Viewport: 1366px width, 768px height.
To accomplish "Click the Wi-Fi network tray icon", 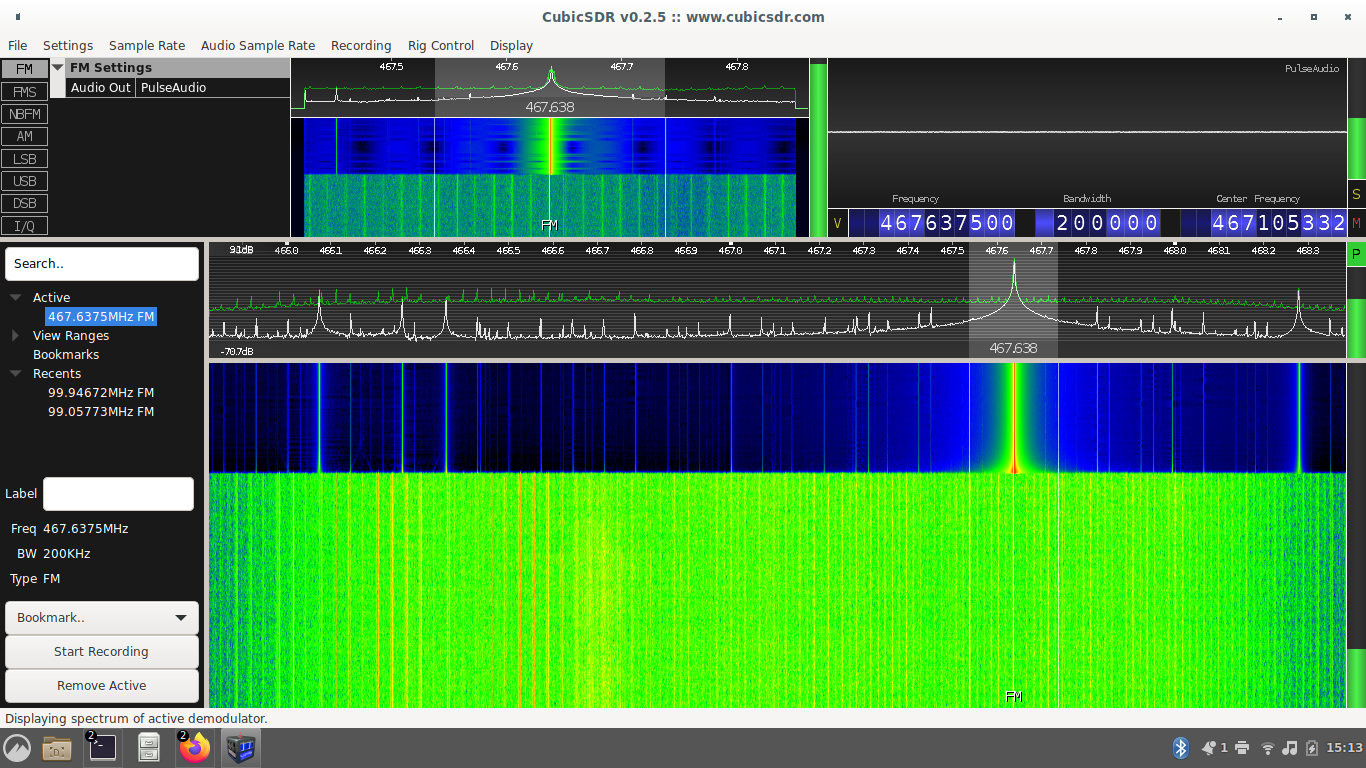I will pos(1268,747).
